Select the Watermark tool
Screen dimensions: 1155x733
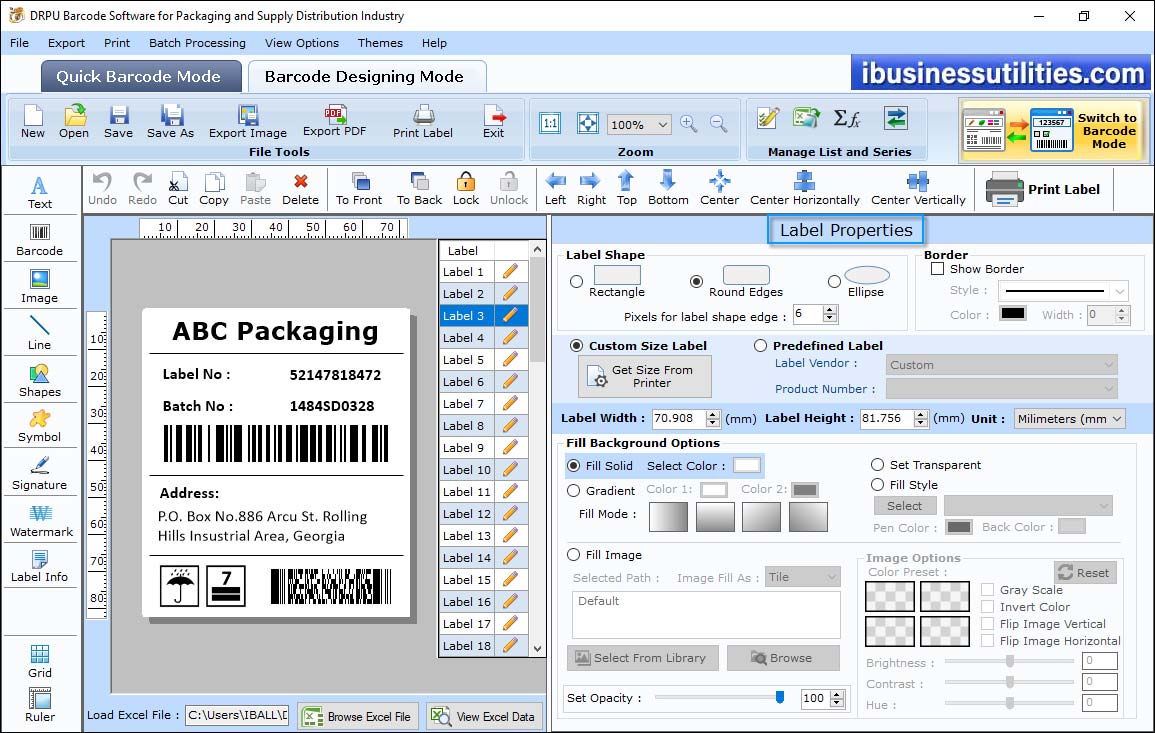tap(41, 521)
